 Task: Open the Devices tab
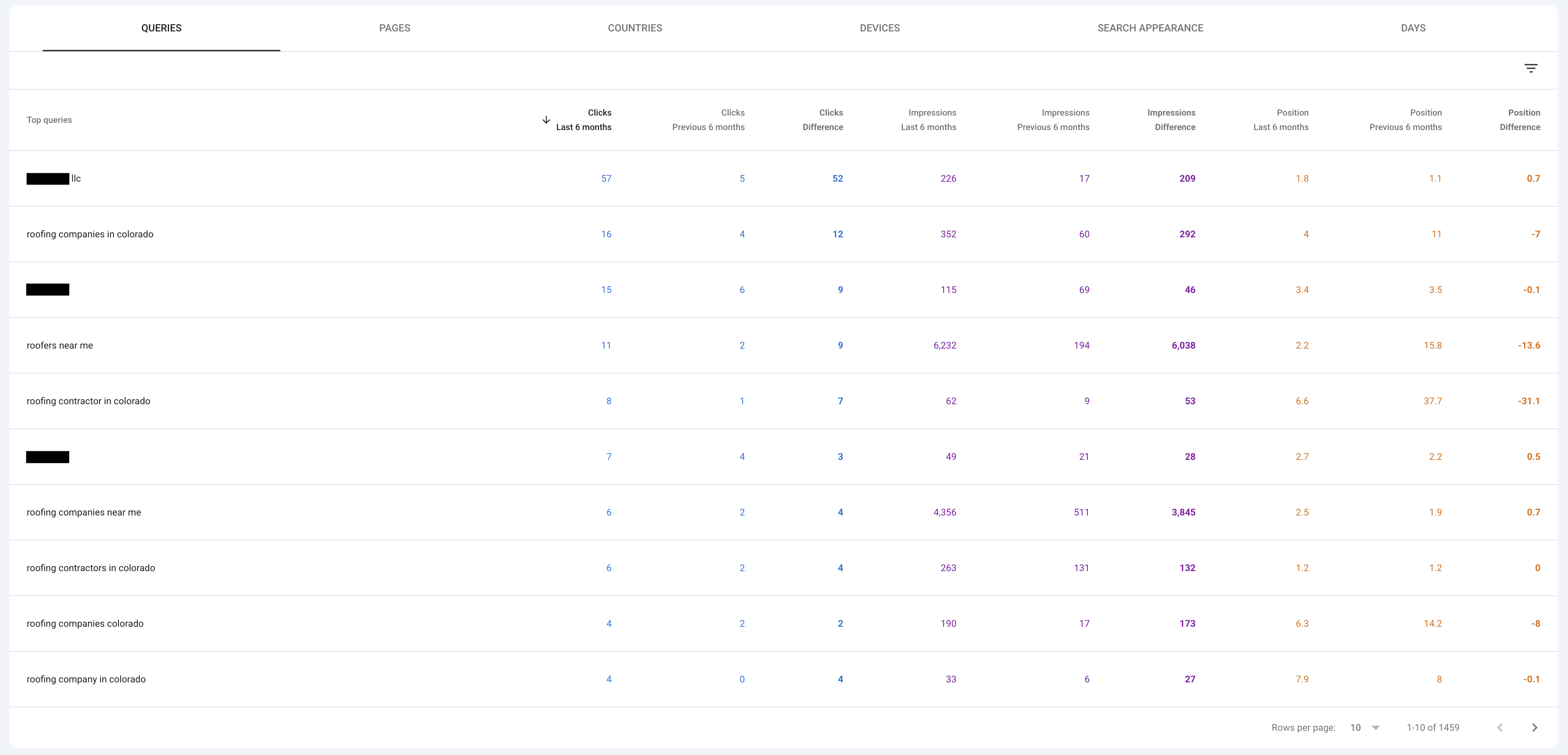(x=880, y=28)
